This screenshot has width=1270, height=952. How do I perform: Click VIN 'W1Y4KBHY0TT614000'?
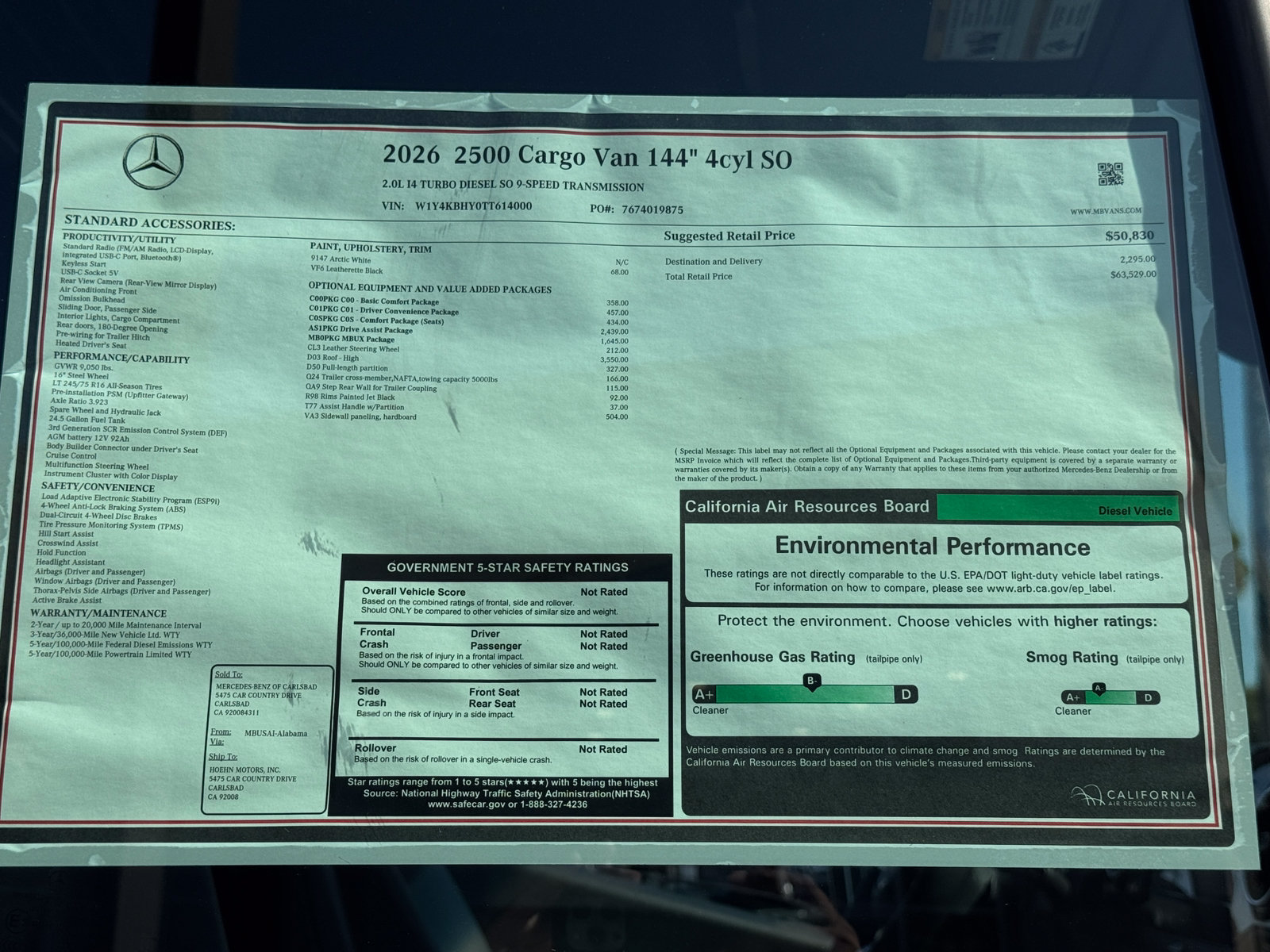pos(473,206)
